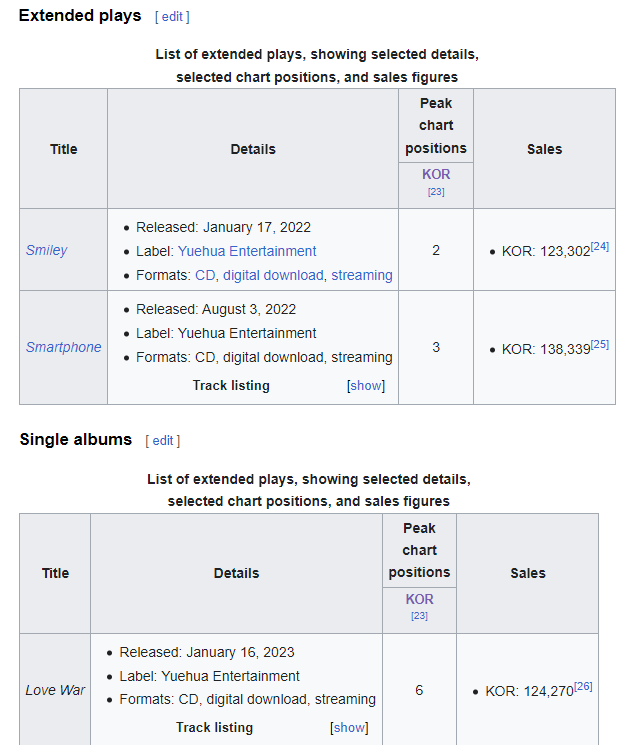The image size is (633, 745).
Task: Jump to citation 25 for Smartphone sales
Action: tap(599, 344)
